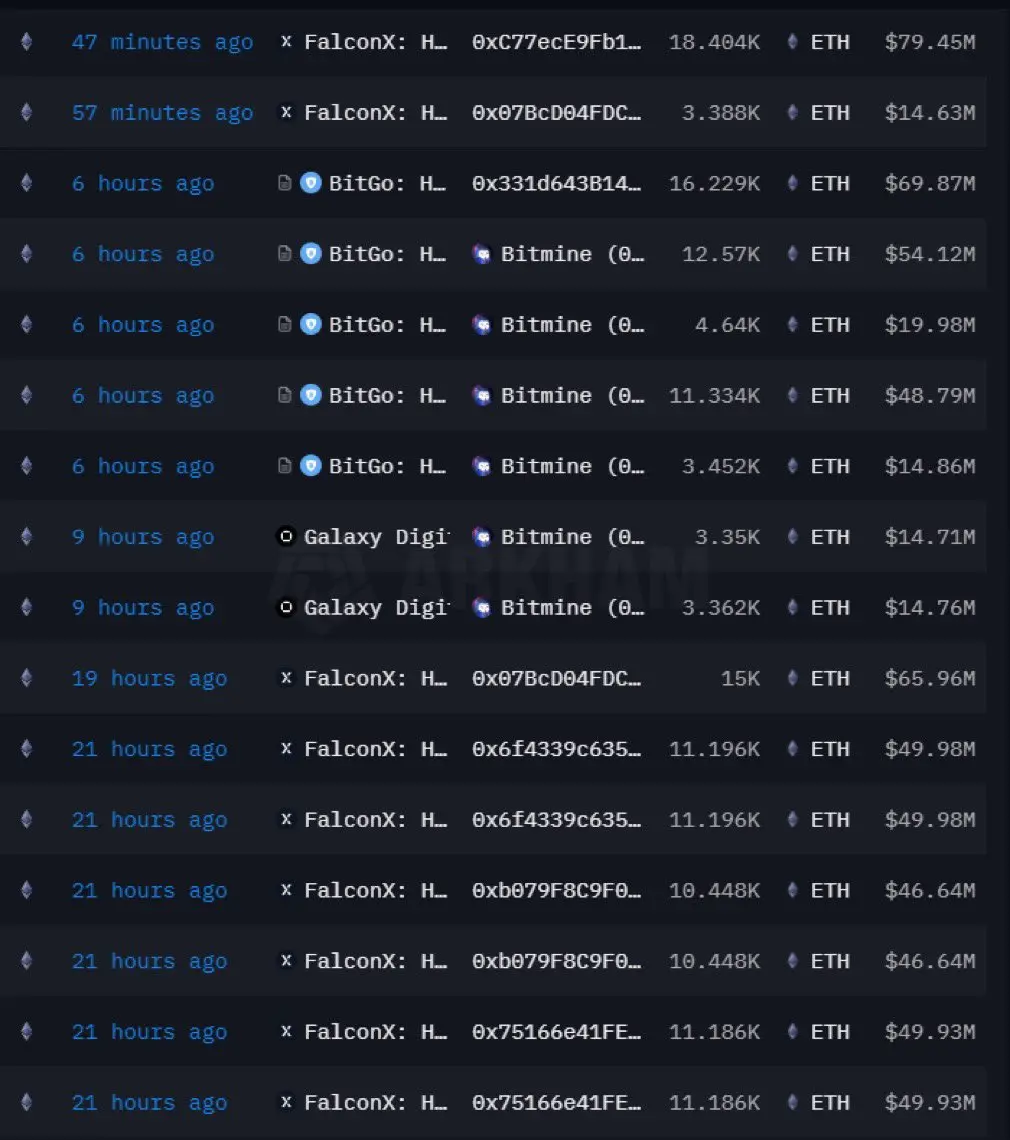This screenshot has height=1140, width=1010.
Task: Open BitGo sender in $14.86M row
Action: click(x=374, y=466)
